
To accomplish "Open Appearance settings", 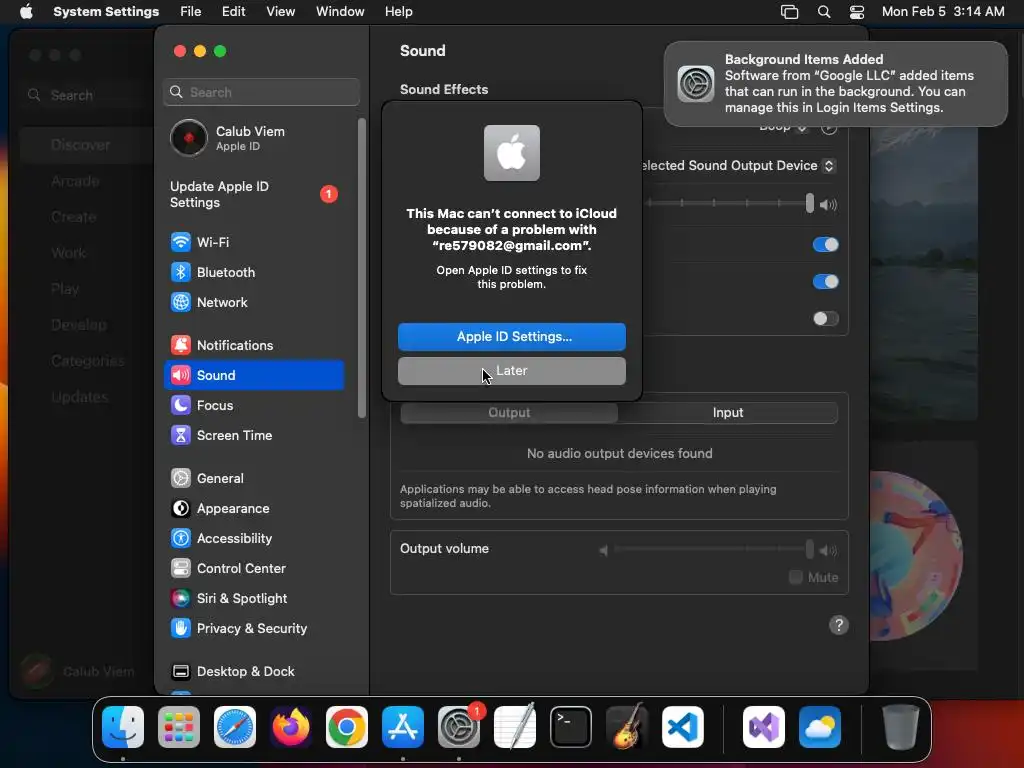I will (254, 509).
